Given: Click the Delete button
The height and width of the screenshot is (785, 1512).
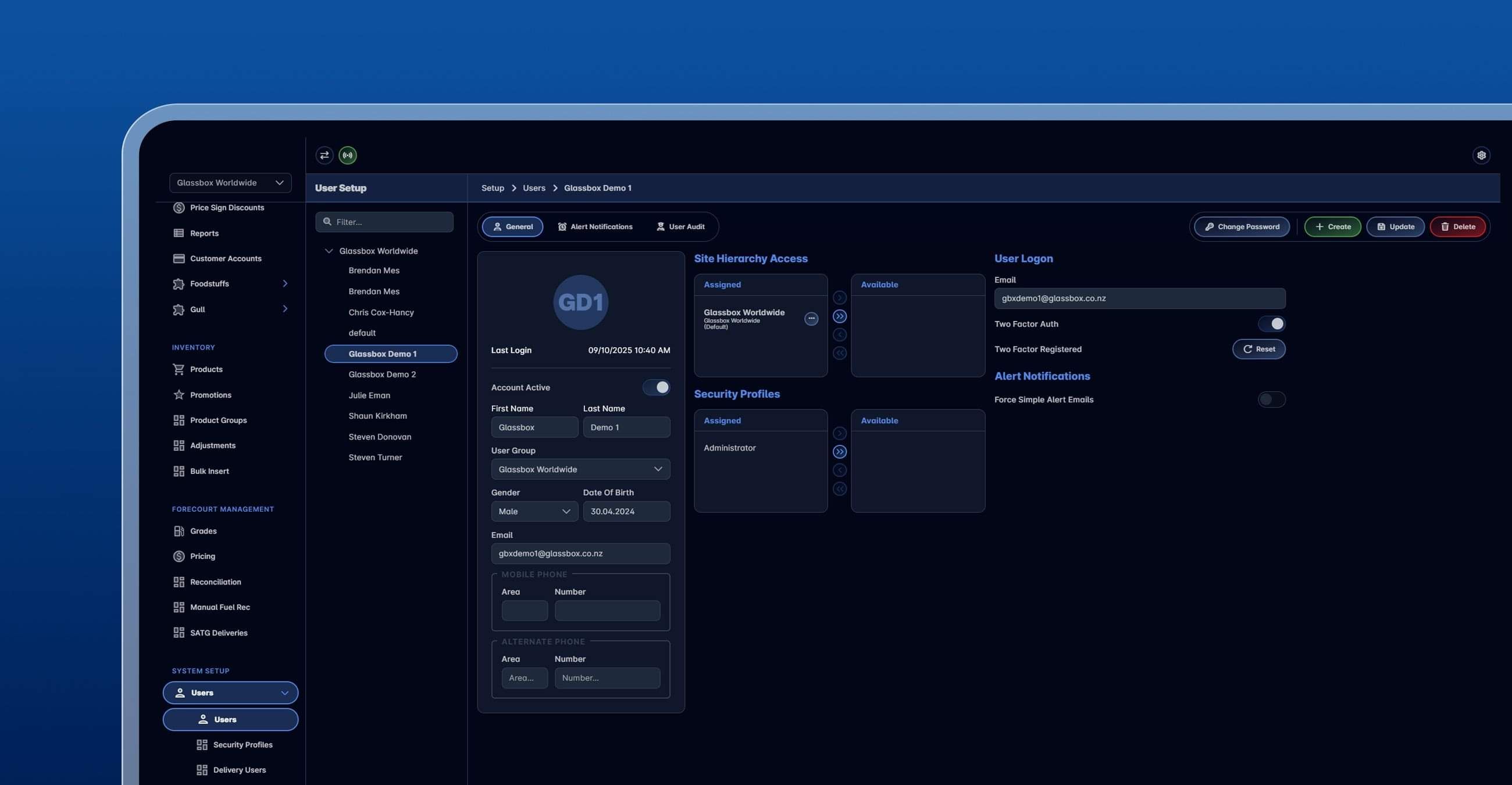Looking at the screenshot, I should click(x=1457, y=227).
